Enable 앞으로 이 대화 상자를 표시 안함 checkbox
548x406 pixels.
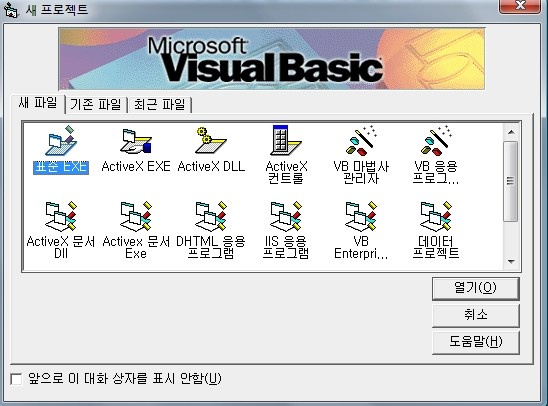pos(16,379)
